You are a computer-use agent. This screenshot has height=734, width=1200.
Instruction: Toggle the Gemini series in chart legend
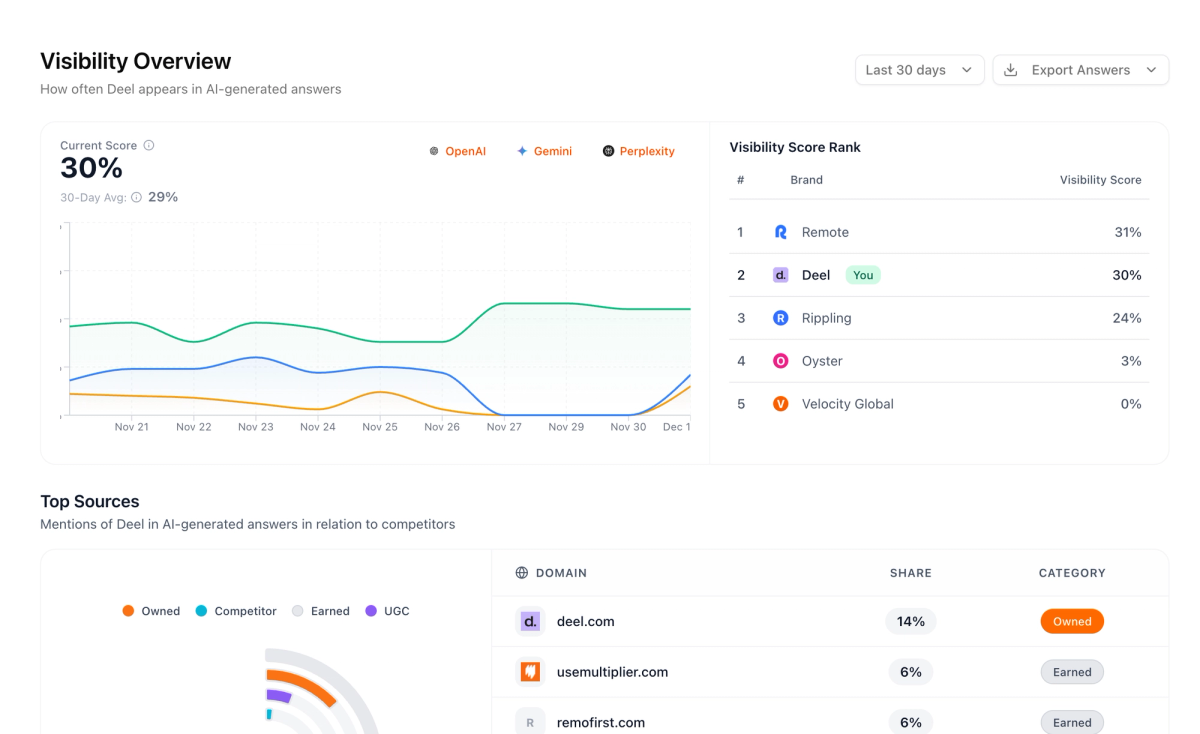(x=544, y=151)
